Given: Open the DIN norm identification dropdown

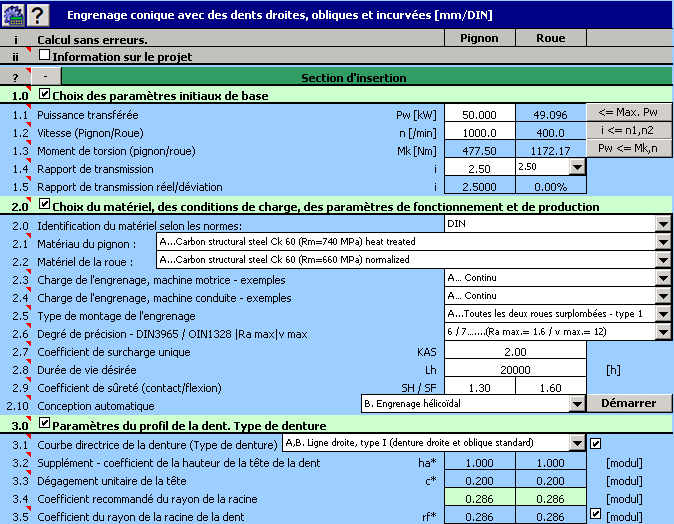Looking at the screenshot, I should tap(663, 224).
